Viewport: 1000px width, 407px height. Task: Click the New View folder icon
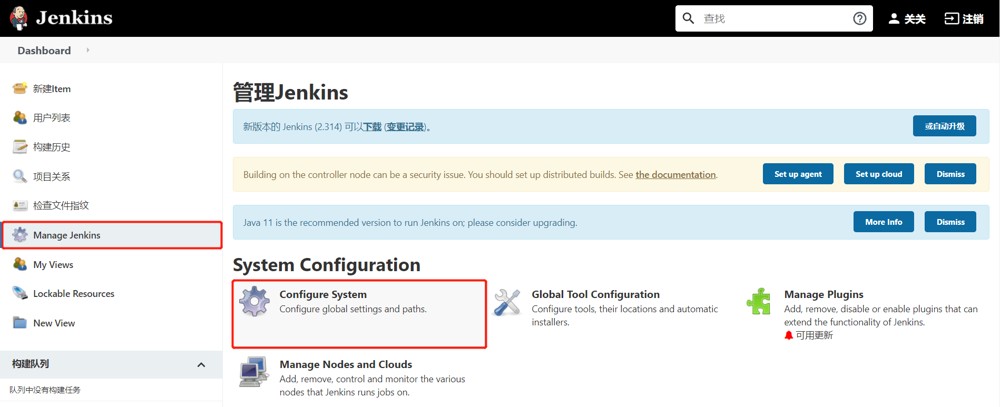point(20,323)
